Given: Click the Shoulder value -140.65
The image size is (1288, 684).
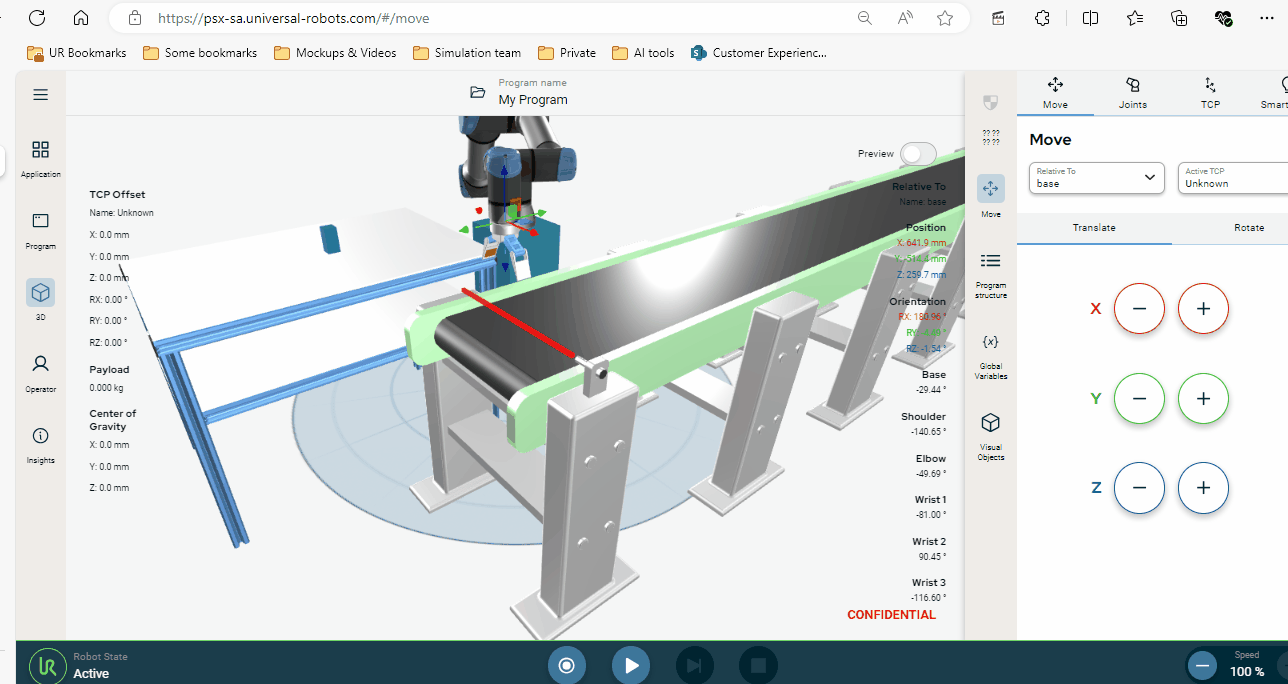Looking at the screenshot, I should (929, 431).
